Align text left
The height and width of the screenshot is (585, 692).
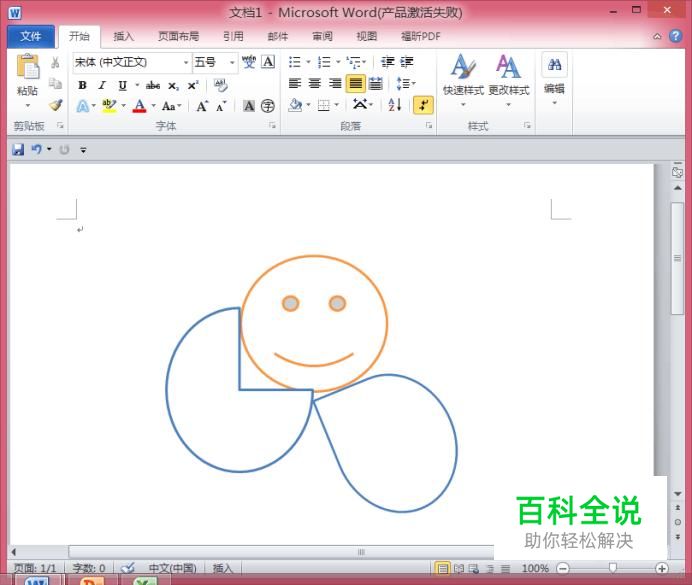[x=295, y=83]
